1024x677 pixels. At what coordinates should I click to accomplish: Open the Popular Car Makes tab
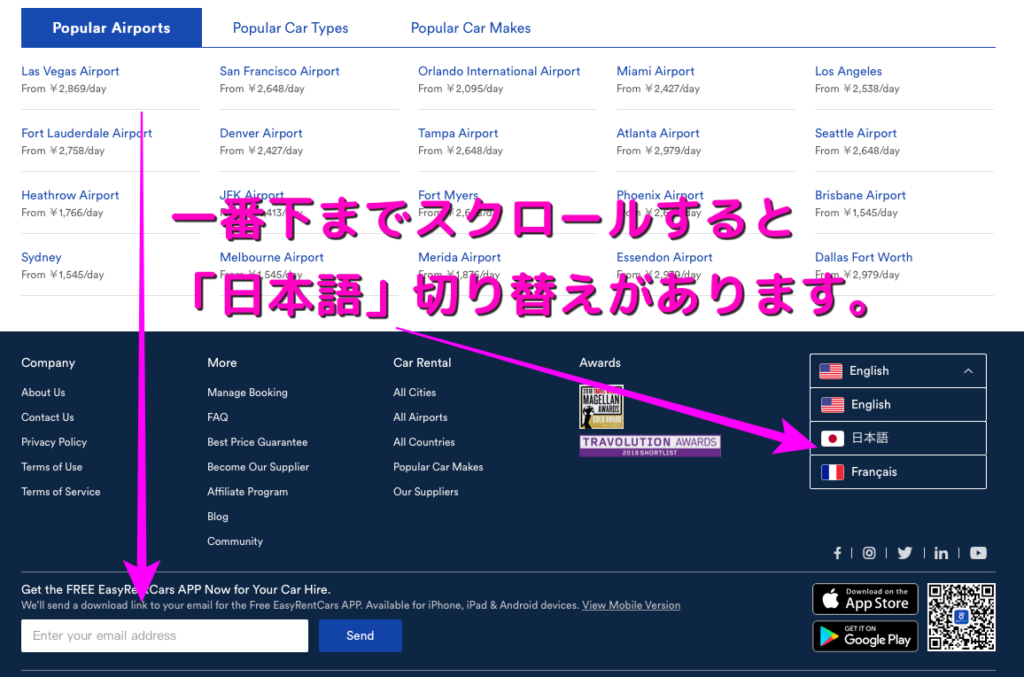point(470,28)
